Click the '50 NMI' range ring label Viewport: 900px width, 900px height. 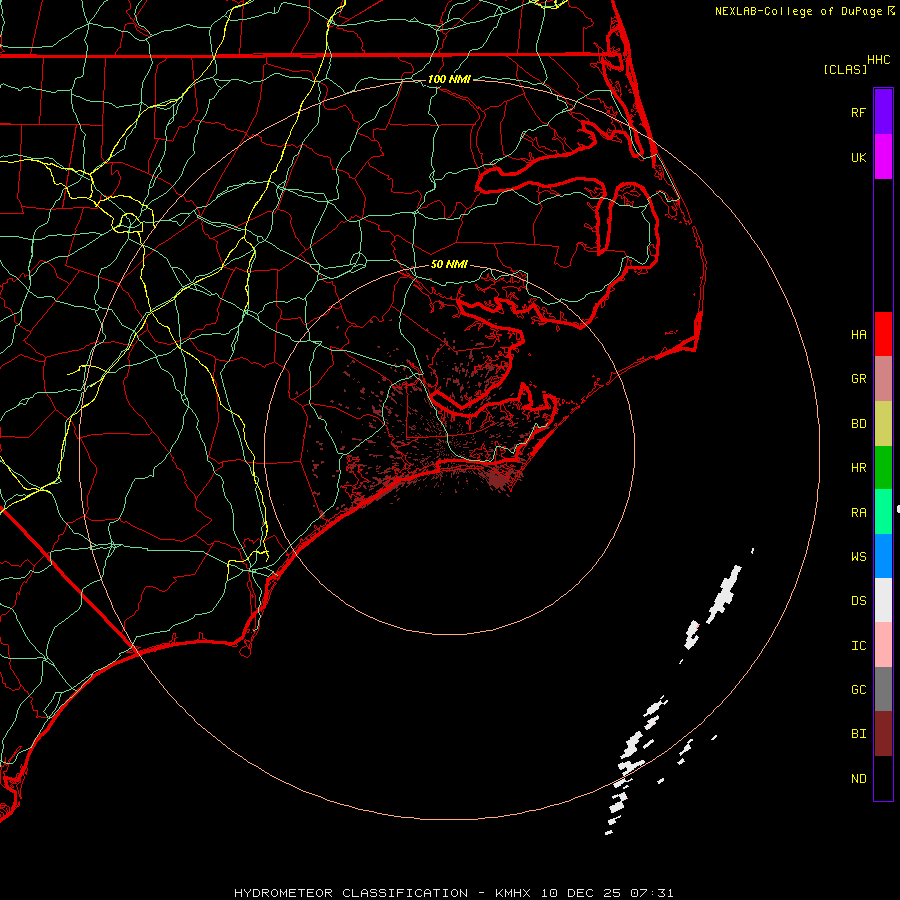coord(449,264)
